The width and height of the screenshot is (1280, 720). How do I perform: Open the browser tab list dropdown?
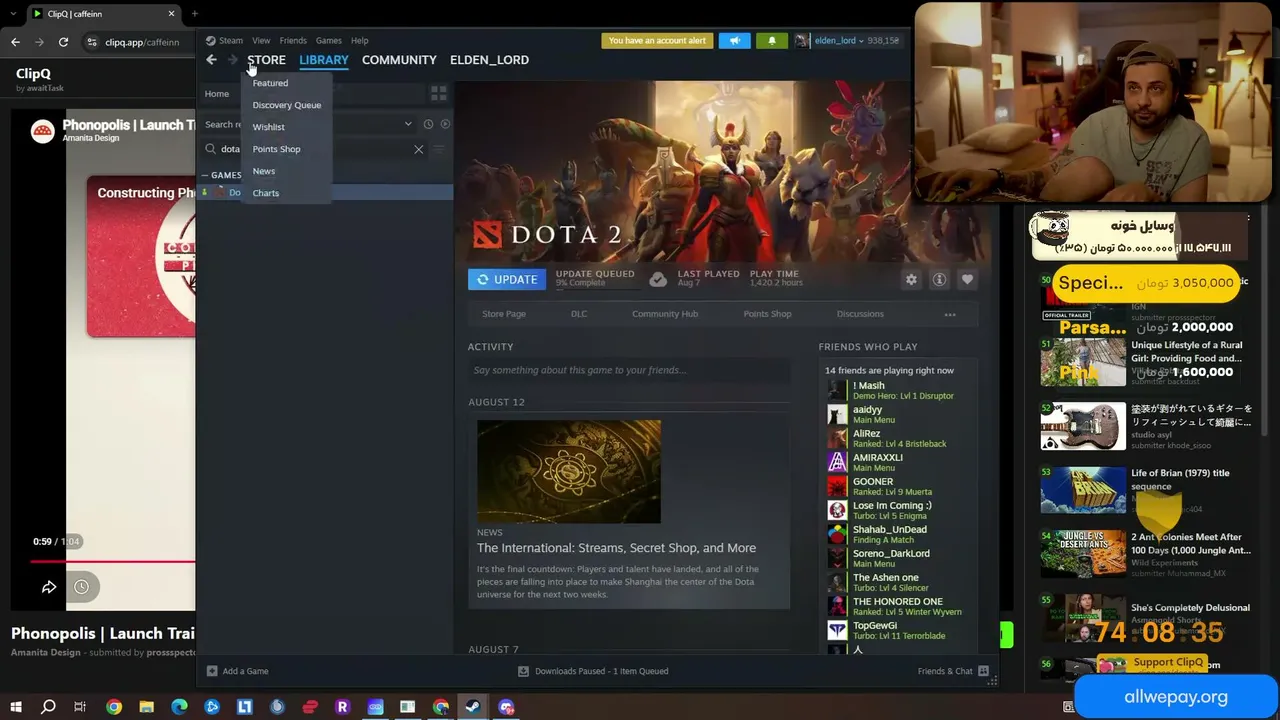12,14
